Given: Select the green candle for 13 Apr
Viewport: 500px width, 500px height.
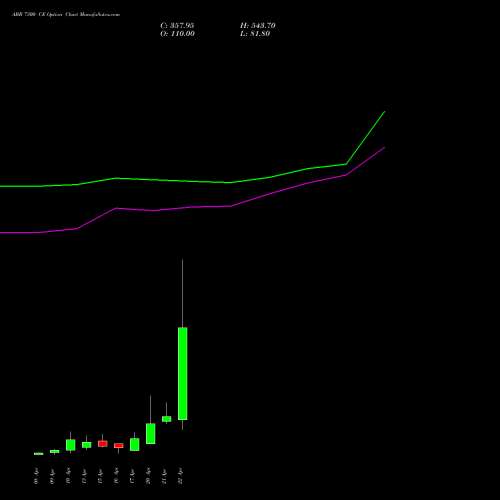Looking at the screenshot, I should [86, 445].
